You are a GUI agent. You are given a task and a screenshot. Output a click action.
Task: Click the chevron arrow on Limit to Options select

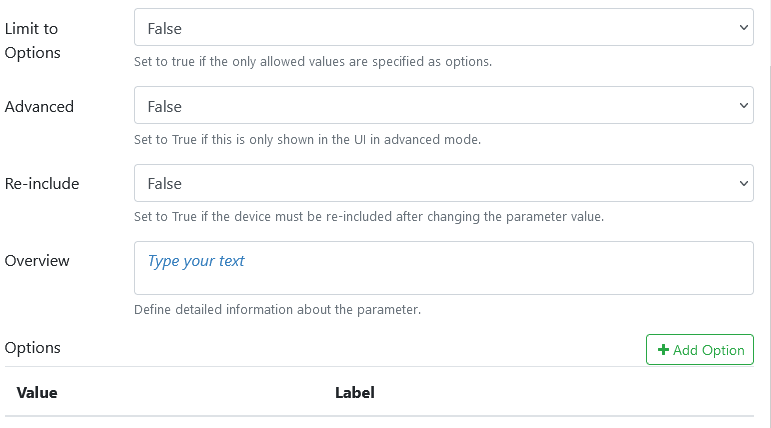[x=743, y=29]
